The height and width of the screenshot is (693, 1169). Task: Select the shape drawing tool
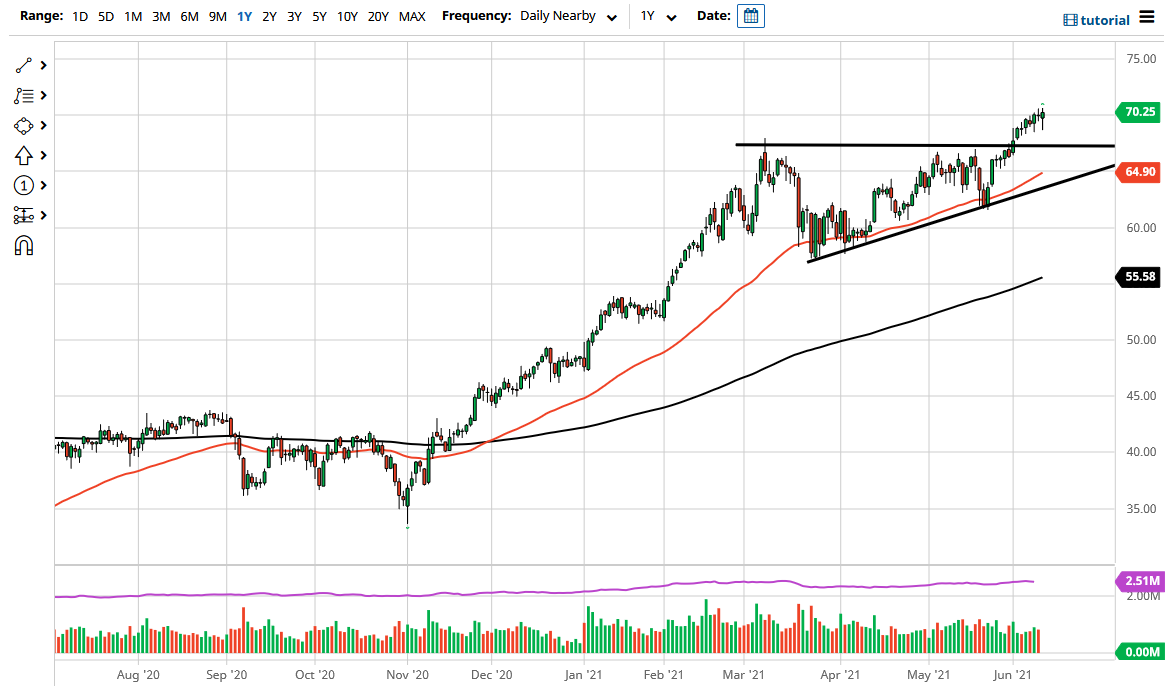tap(22, 125)
